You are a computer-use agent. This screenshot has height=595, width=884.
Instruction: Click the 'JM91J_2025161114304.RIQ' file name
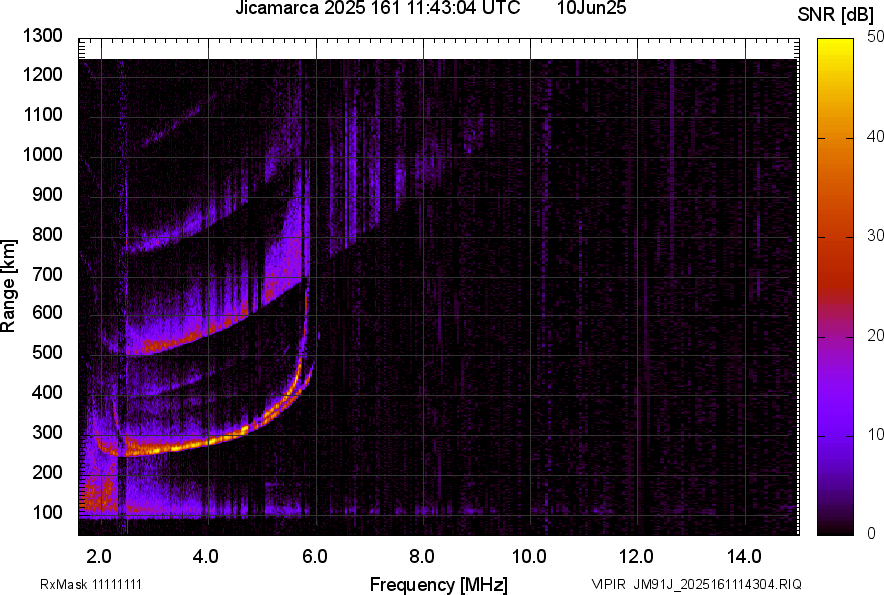click(717, 584)
